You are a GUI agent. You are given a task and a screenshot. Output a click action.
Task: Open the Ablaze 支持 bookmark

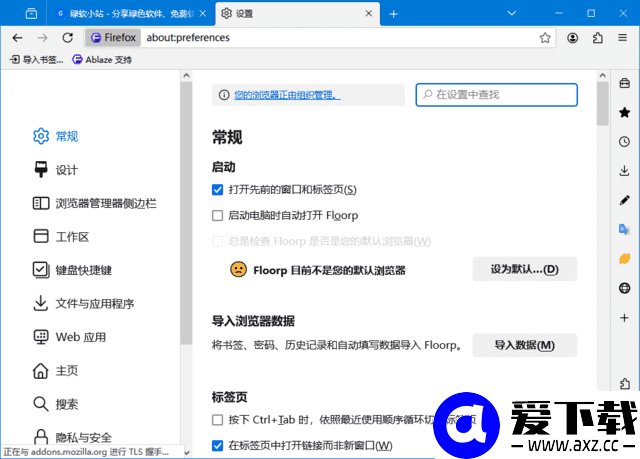tap(102, 60)
